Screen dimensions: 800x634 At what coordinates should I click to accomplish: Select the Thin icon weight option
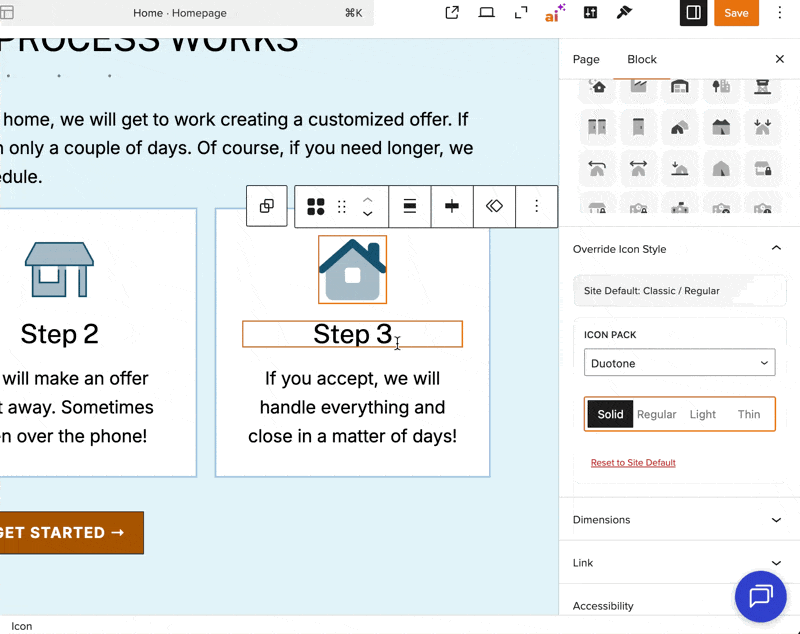point(749,414)
